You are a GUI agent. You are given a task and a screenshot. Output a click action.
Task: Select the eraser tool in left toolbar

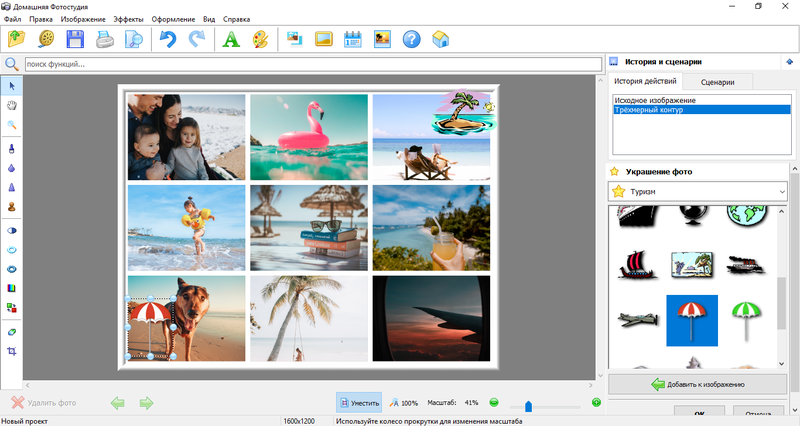click(x=12, y=331)
